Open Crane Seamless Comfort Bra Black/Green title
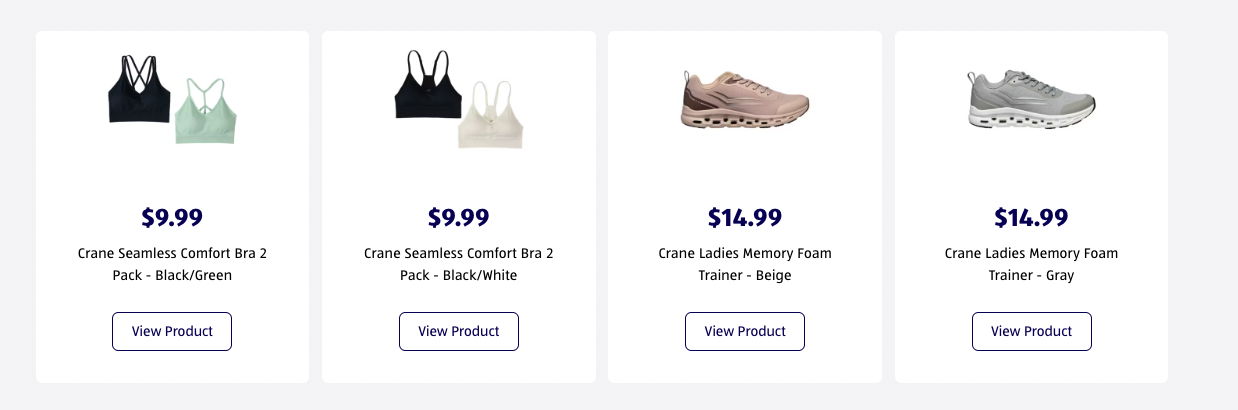Viewport: 1238px width, 410px height. [x=172, y=264]
